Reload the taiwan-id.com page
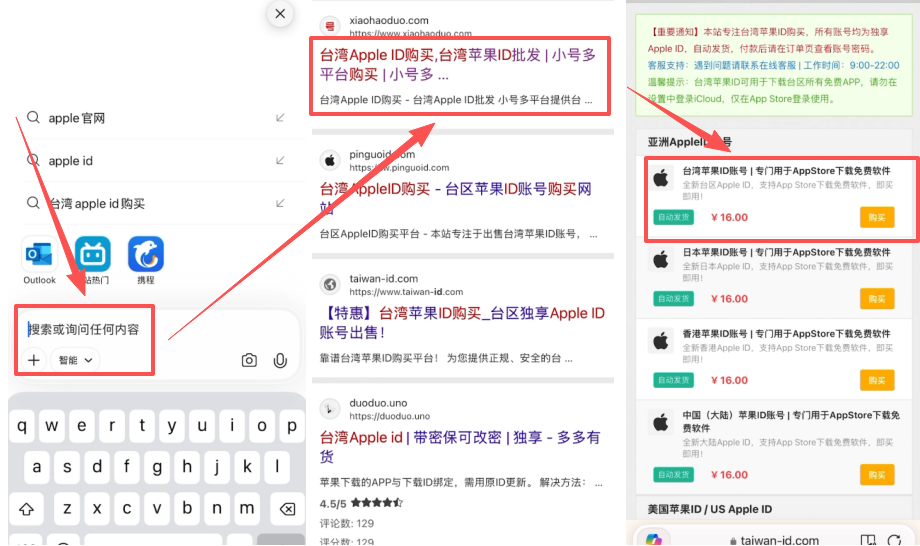Screen dimensions: 920x546 point(894,540)
